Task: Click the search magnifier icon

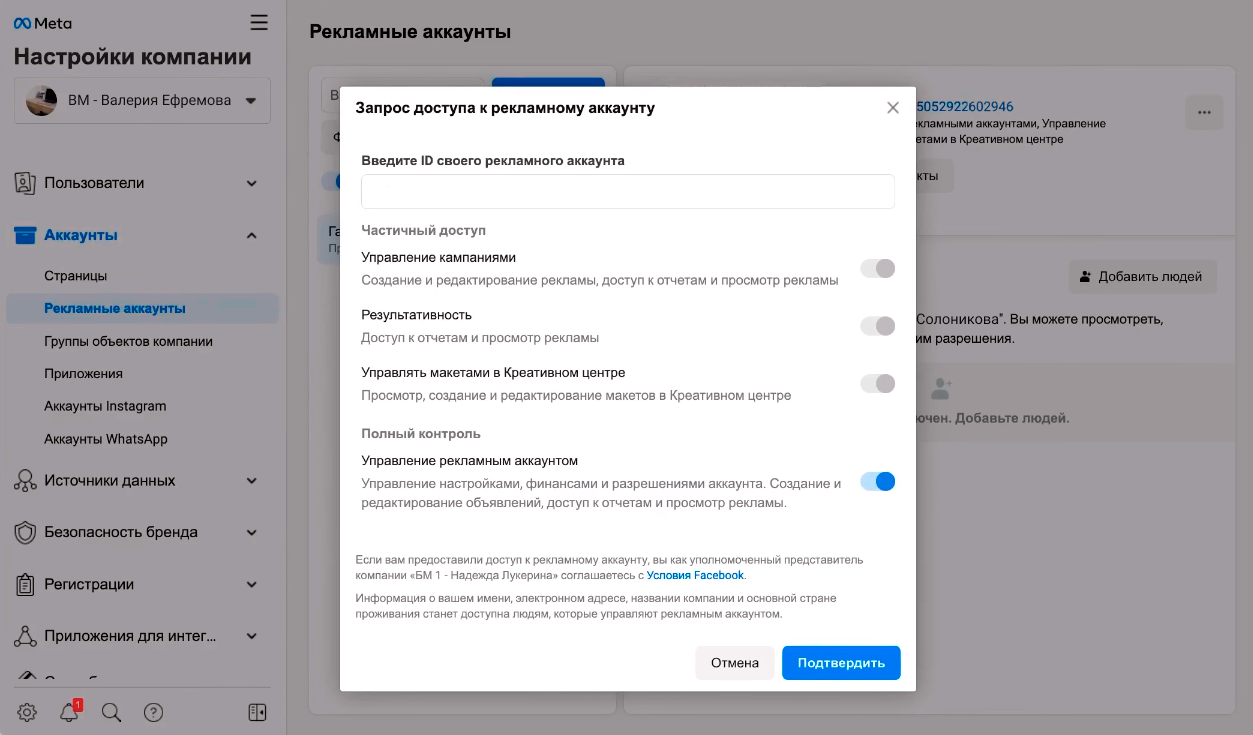Action: [x=112, y=712]
